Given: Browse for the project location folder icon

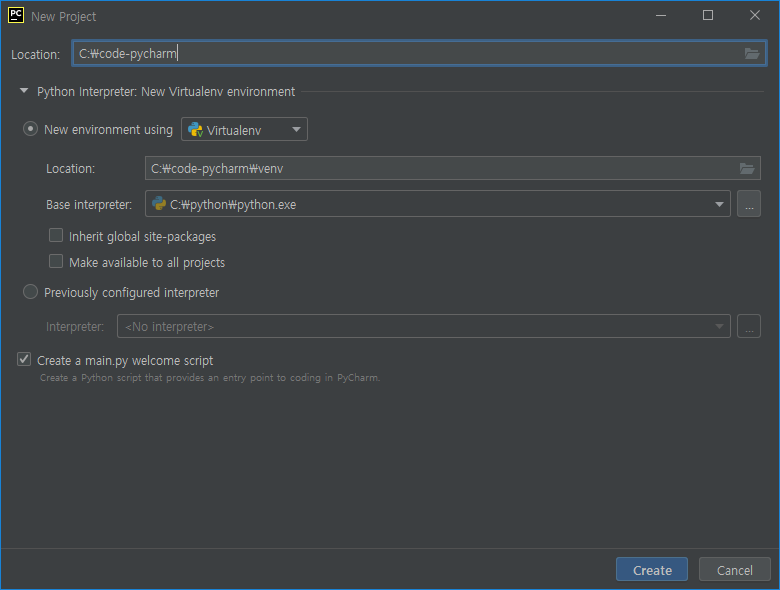Looking at the screenshot, I should coord(752,53).
